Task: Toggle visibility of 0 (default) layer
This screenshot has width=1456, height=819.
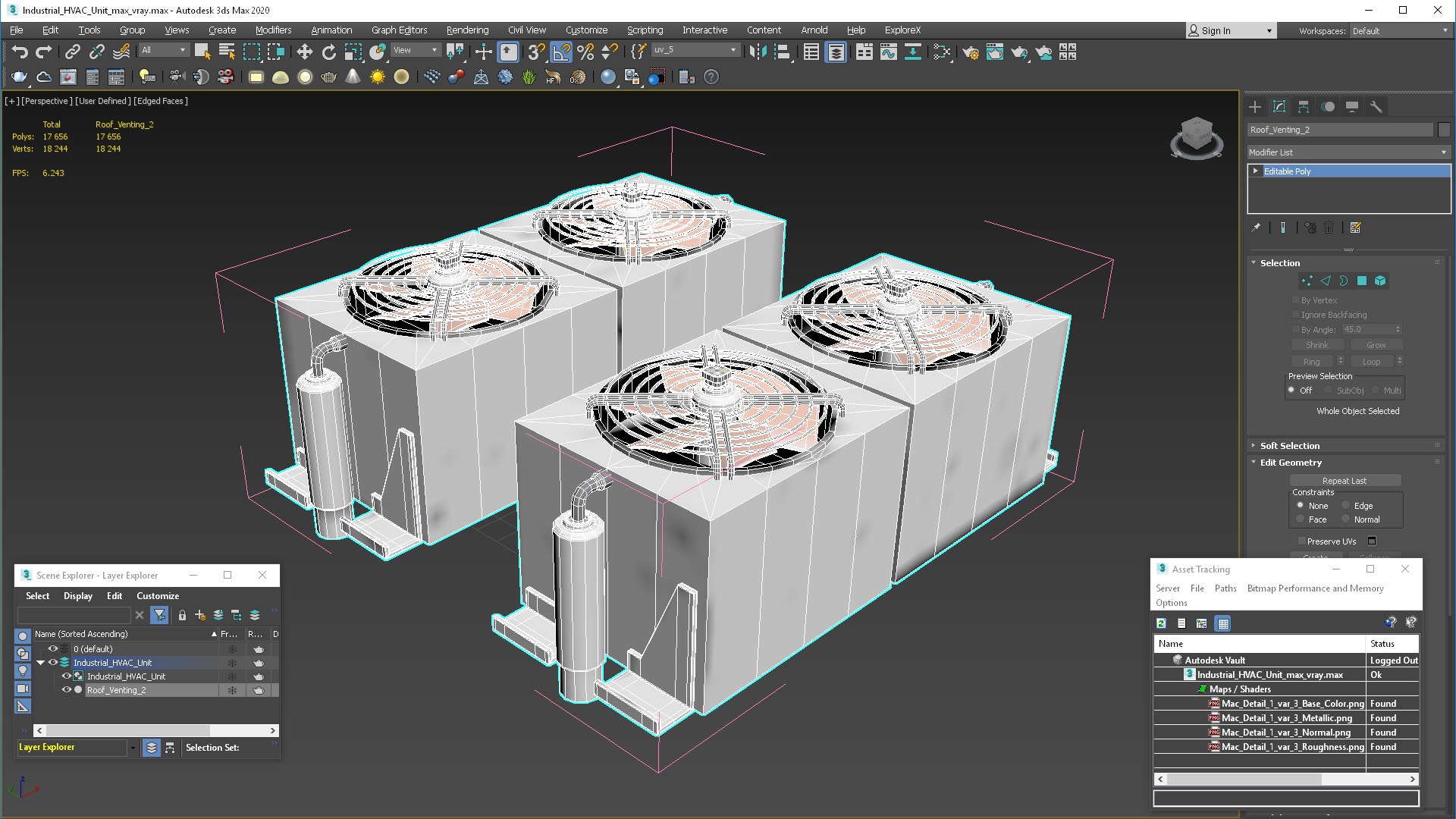Action: pyautogui.click(x=53, y=649)
